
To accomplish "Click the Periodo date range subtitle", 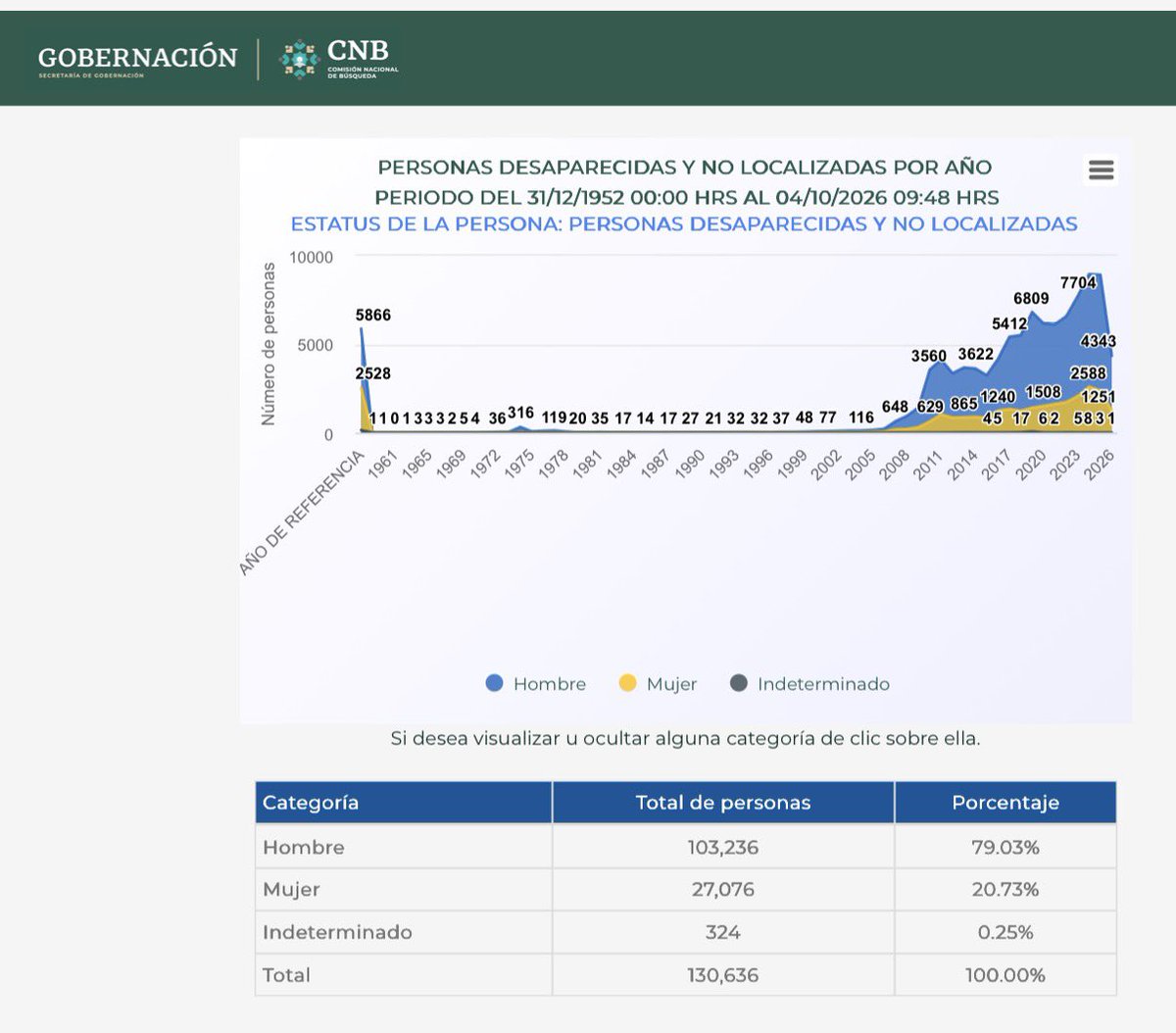I will 687,197.
